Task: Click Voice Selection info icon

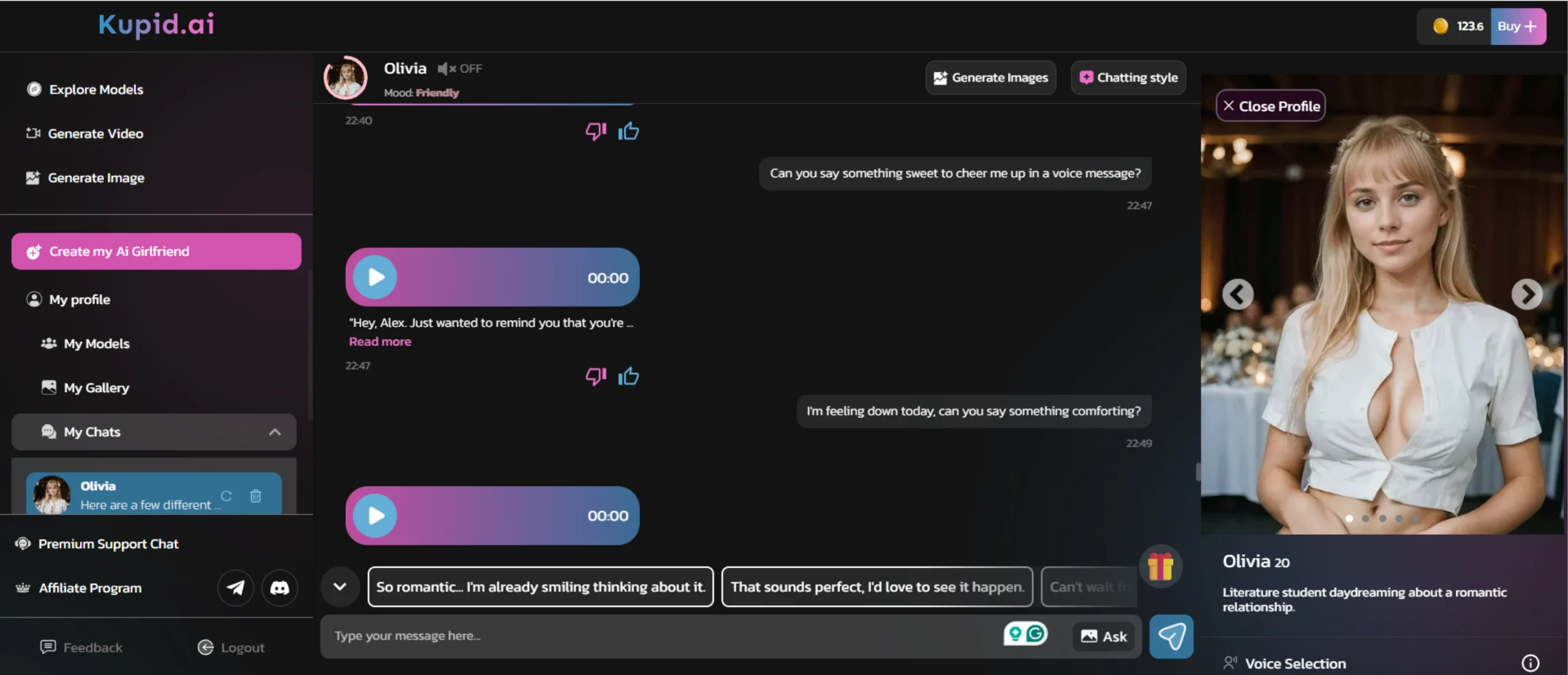Action: (1530, 663)
